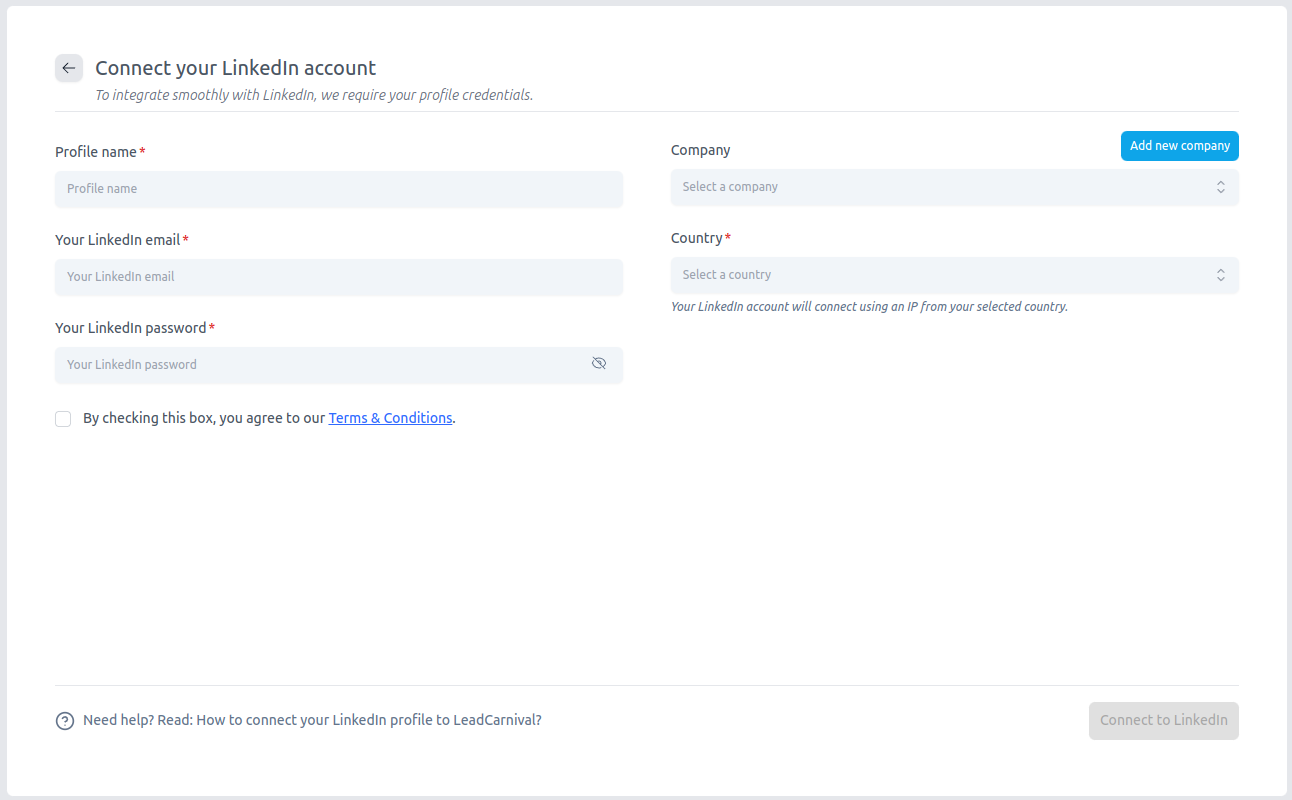Return to the previous screen via back button
Image resolution: width=1292 pixels, height=800 pixels.
68,68
